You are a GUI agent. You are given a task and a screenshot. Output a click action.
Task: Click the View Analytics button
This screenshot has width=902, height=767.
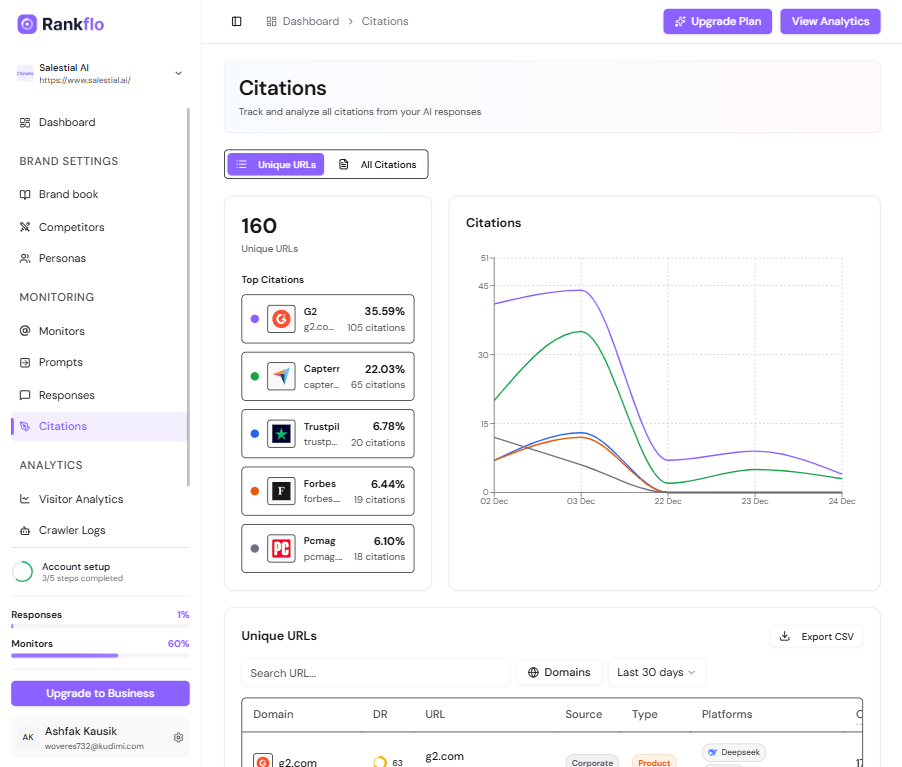coord(830,21)
